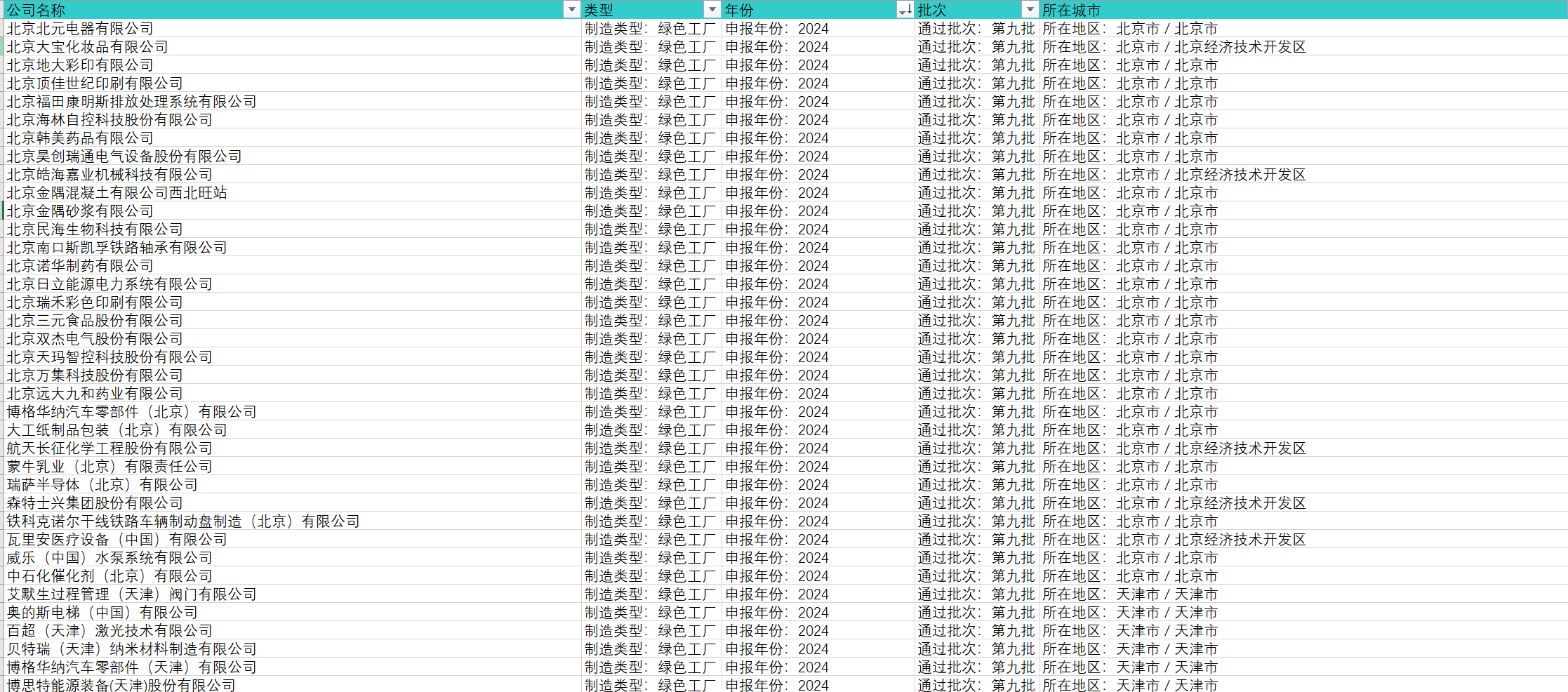Click 申报年份 2024 cell in 北京三元食品股份有限公司 row
This screenshot has width=1568, height=692.
818,321
